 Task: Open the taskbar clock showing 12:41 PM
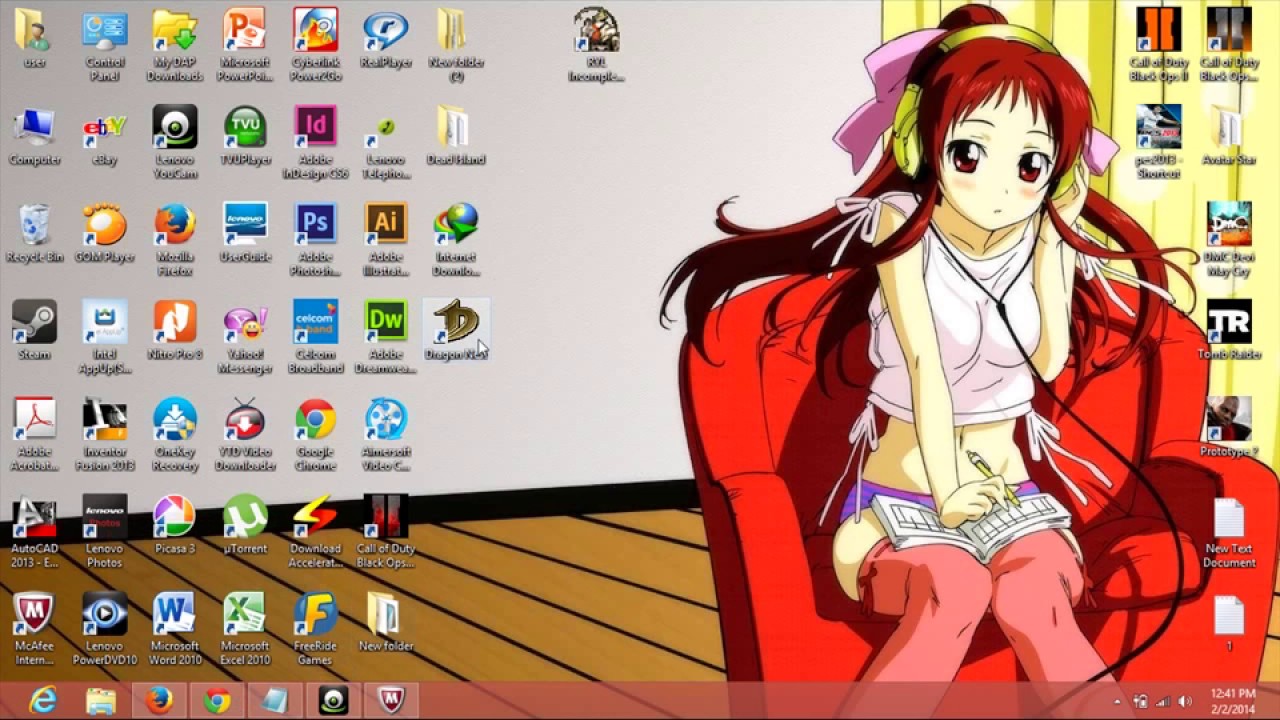click(1232, 700)
